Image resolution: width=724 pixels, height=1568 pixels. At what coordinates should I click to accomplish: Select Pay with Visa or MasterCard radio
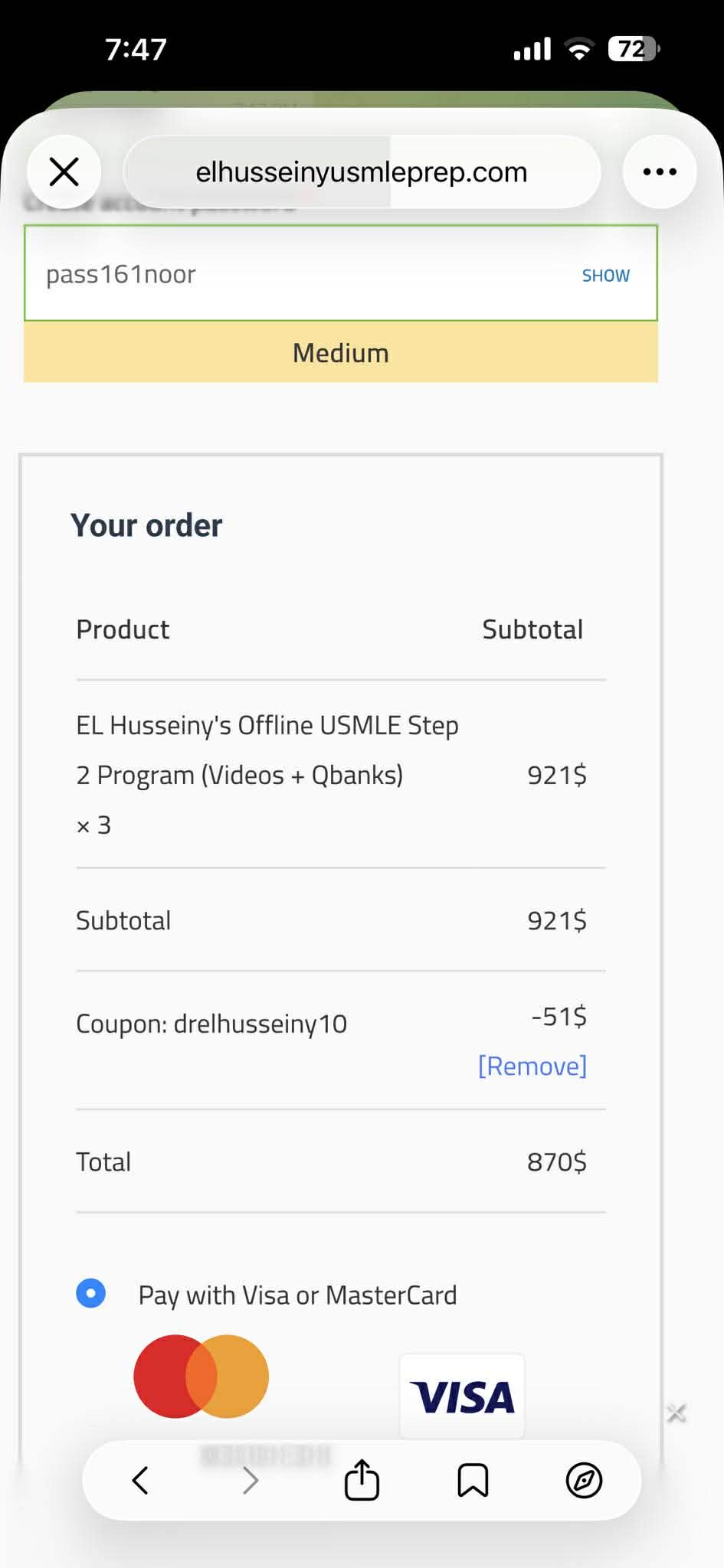point(90,1294)
